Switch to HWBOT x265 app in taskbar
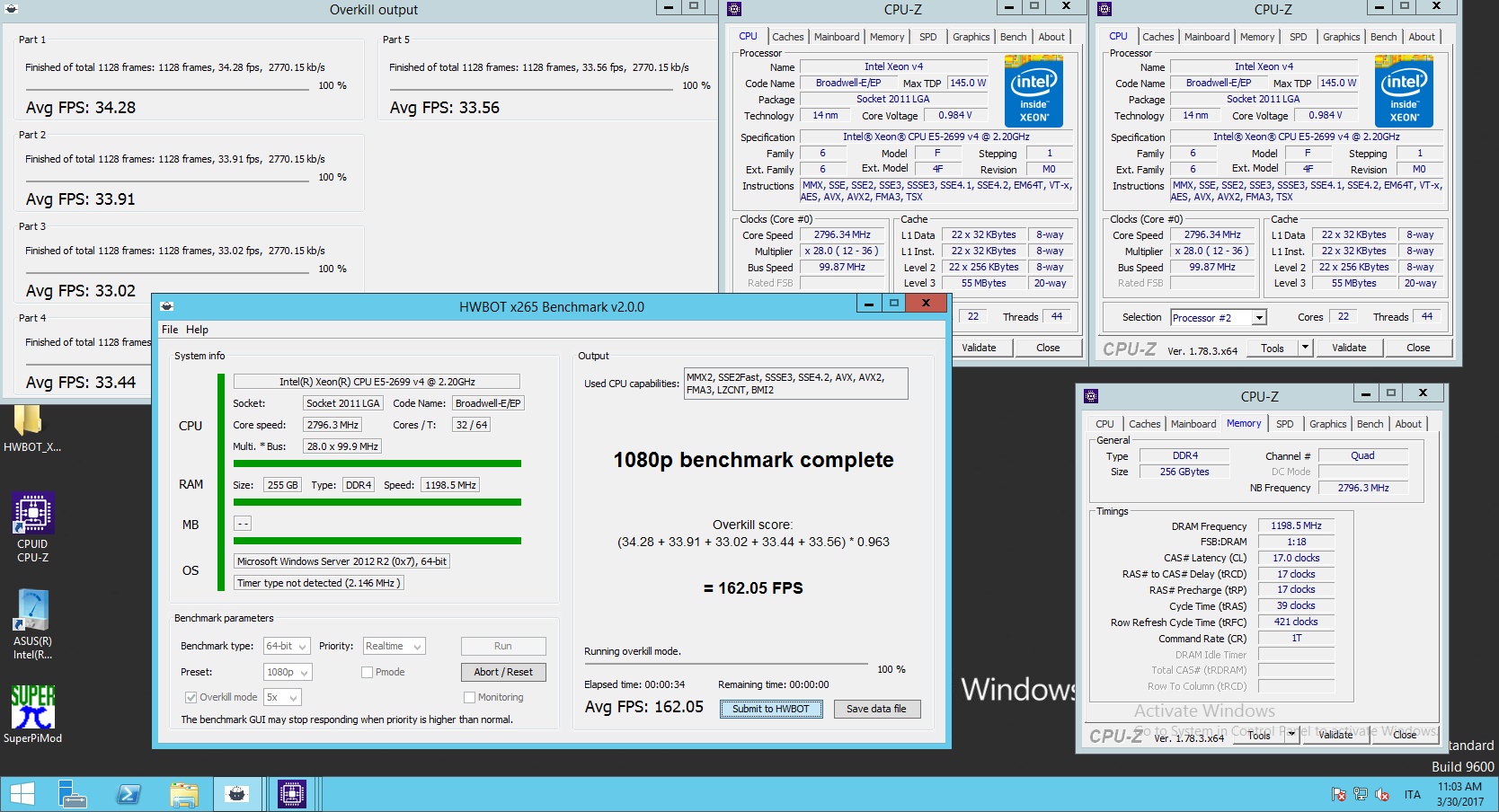 click(237, 794)
